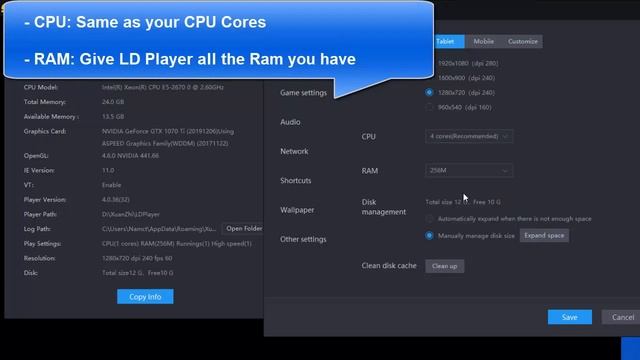Click the VT Enable value

point(111,185)
